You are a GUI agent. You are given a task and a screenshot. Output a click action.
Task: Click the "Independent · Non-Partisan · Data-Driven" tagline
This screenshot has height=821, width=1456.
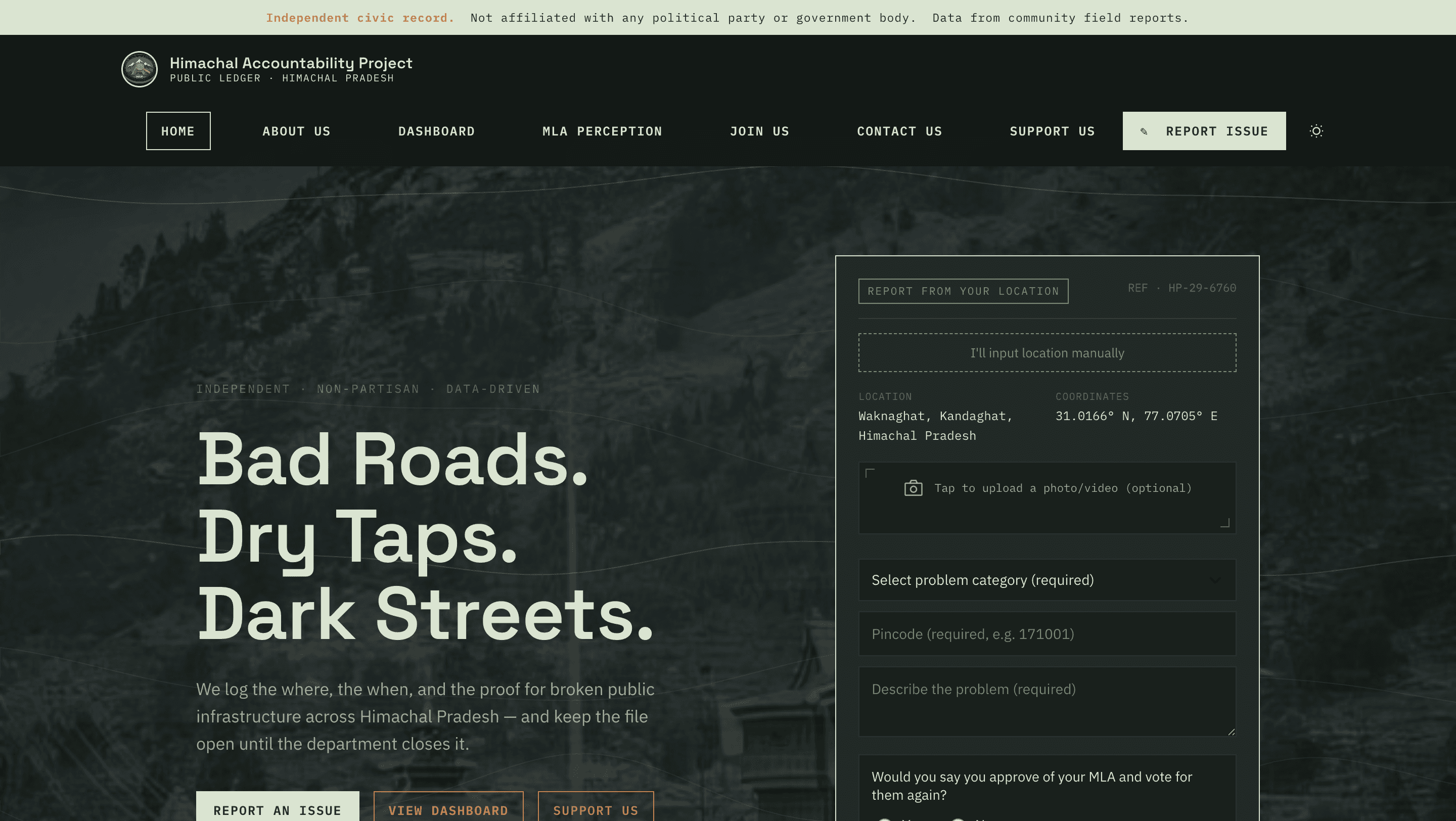(368, 389)
